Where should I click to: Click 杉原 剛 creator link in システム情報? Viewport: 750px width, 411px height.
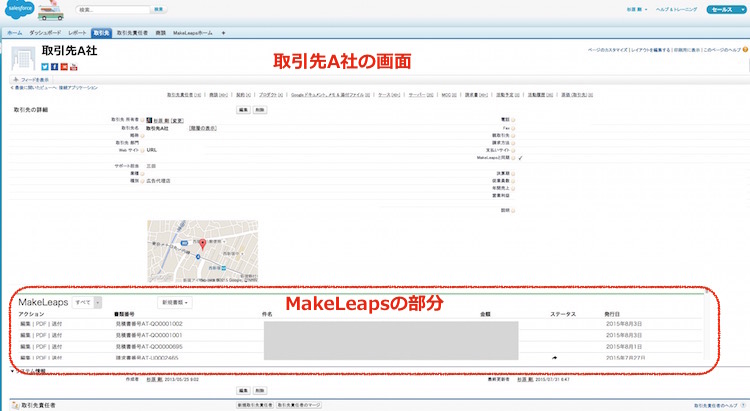click(x=155, y=379)
